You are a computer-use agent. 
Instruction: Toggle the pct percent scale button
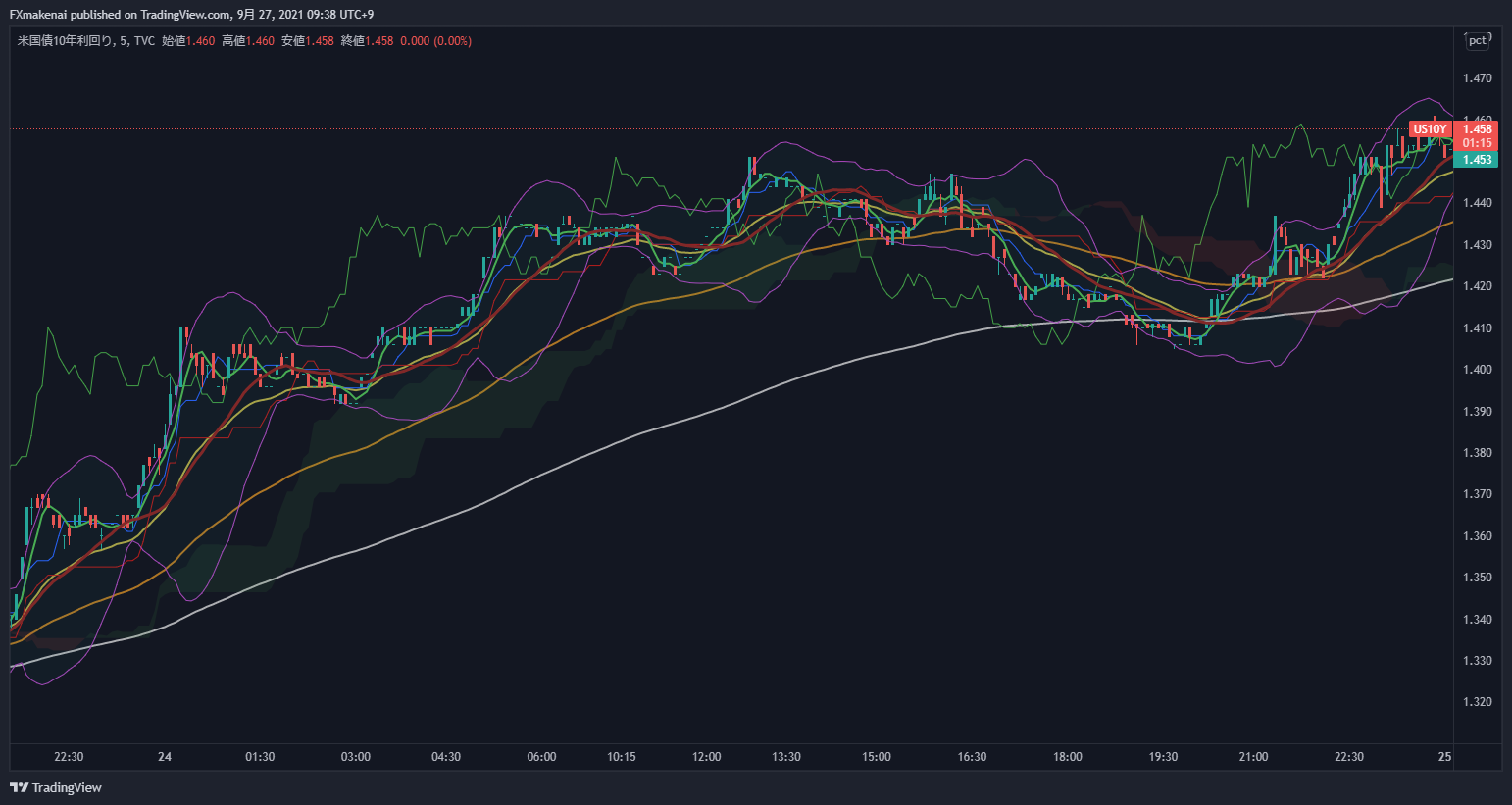1477,40
